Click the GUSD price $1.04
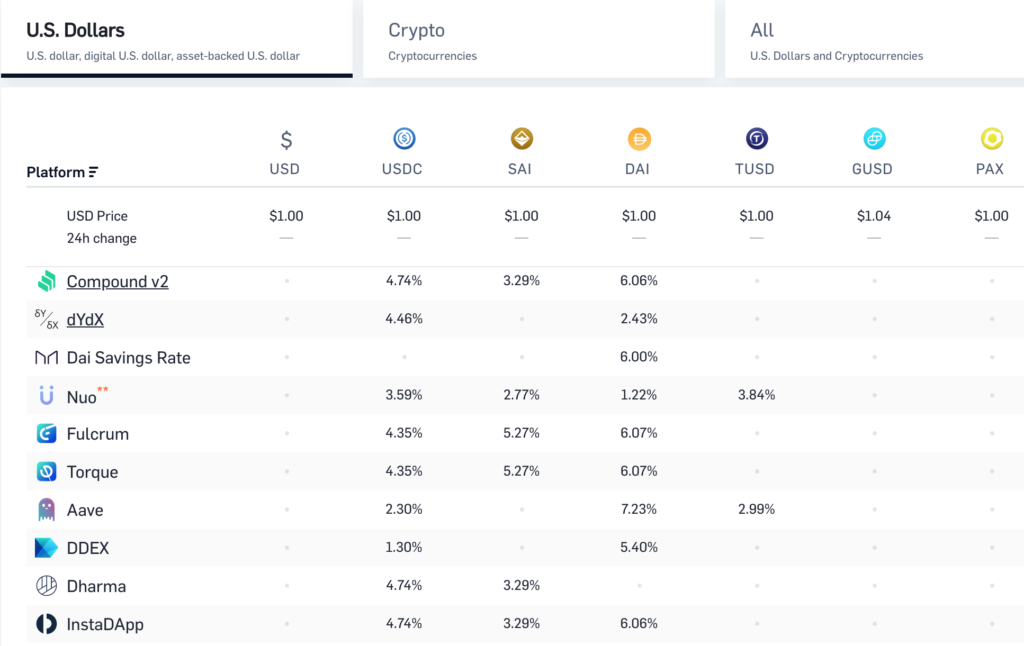1024x646 pixels. [x=874, y=216]
